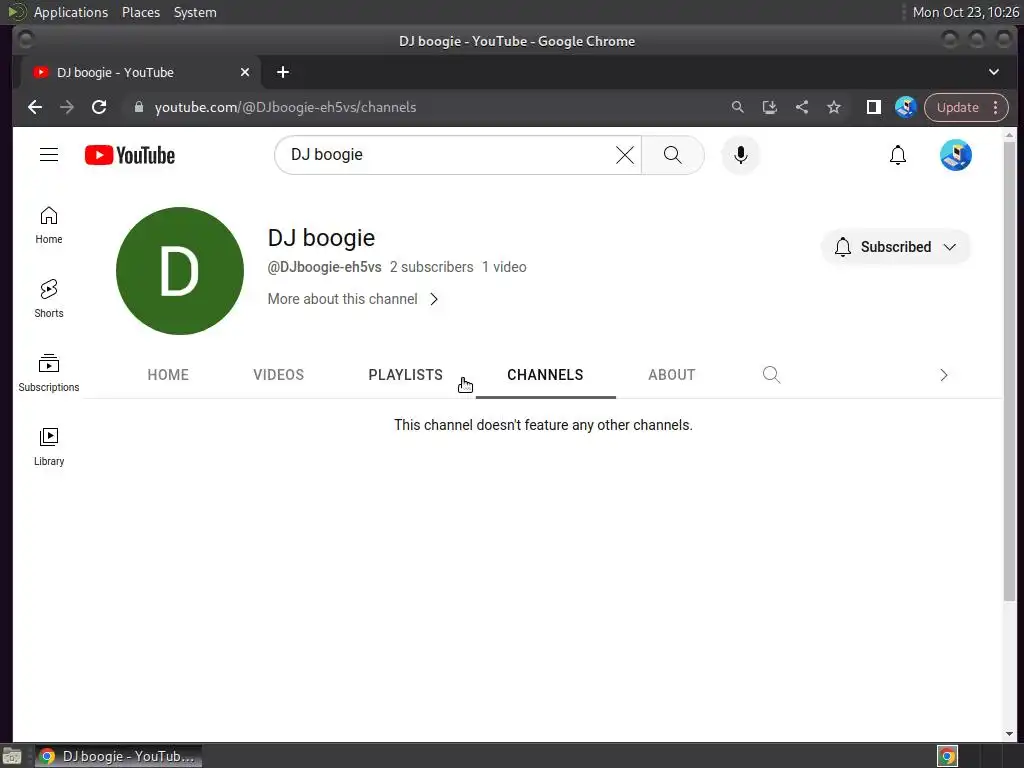Click the DJ boogie channel avatar
This screenshot has height=768, width=1024.
tap(180, 271)
